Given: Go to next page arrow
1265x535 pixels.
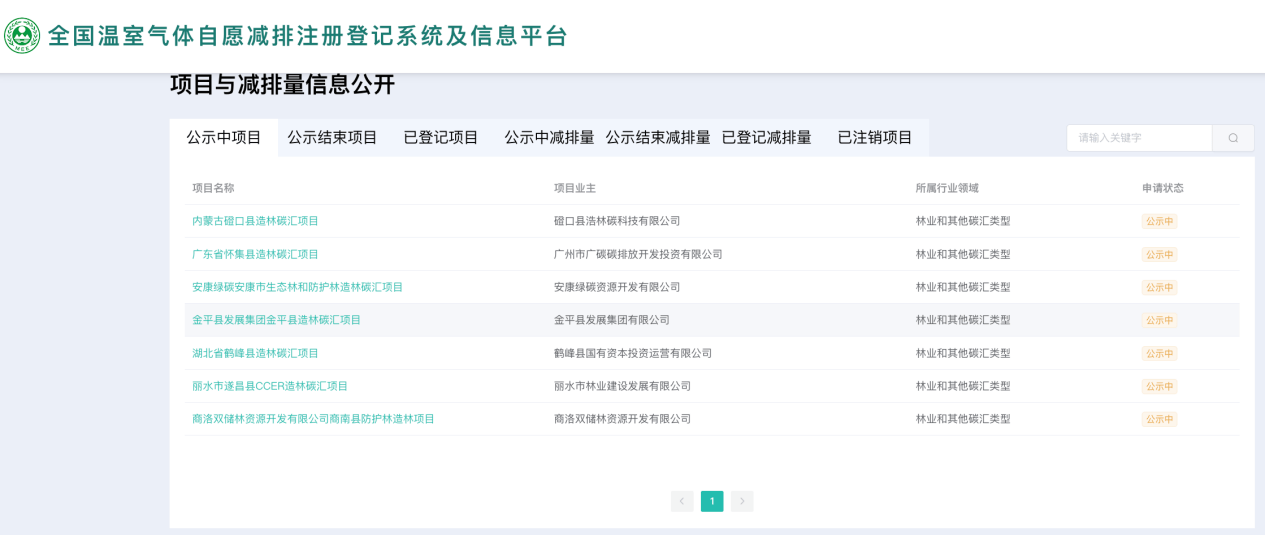Looking at the screenshot, I should point(742,501).
